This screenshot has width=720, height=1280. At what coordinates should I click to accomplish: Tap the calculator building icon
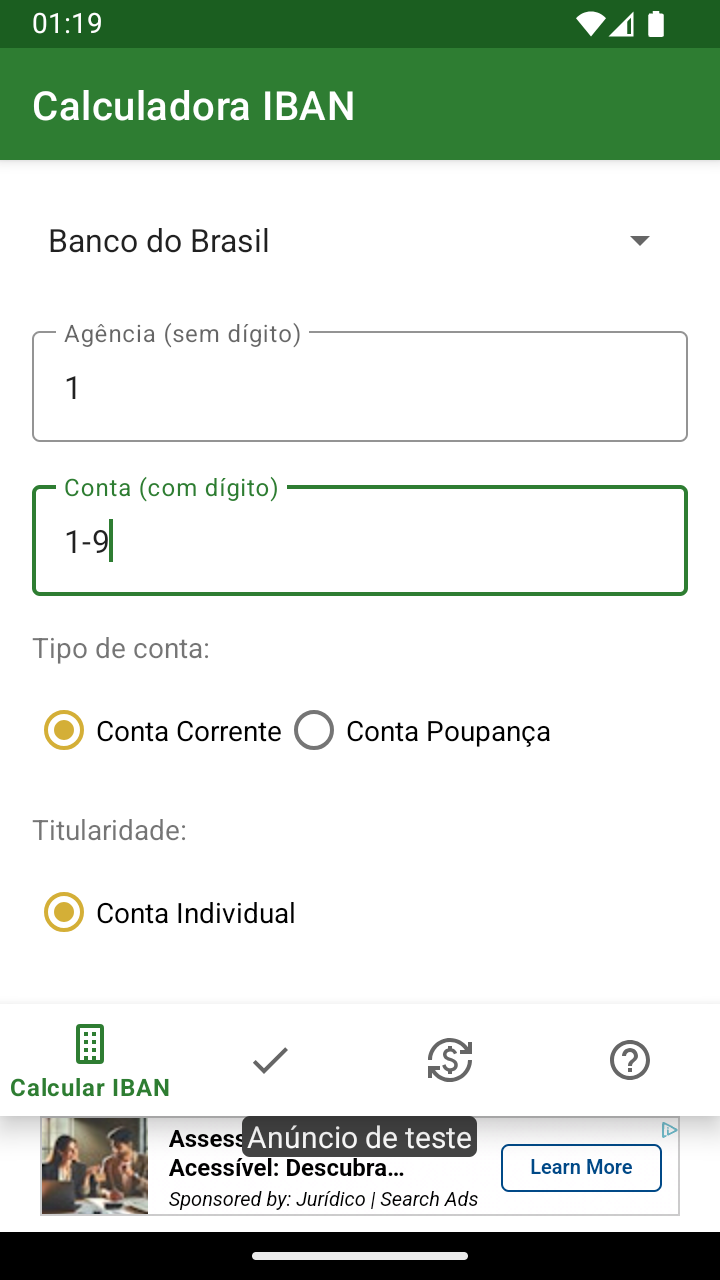click(x=90, y=1044)
